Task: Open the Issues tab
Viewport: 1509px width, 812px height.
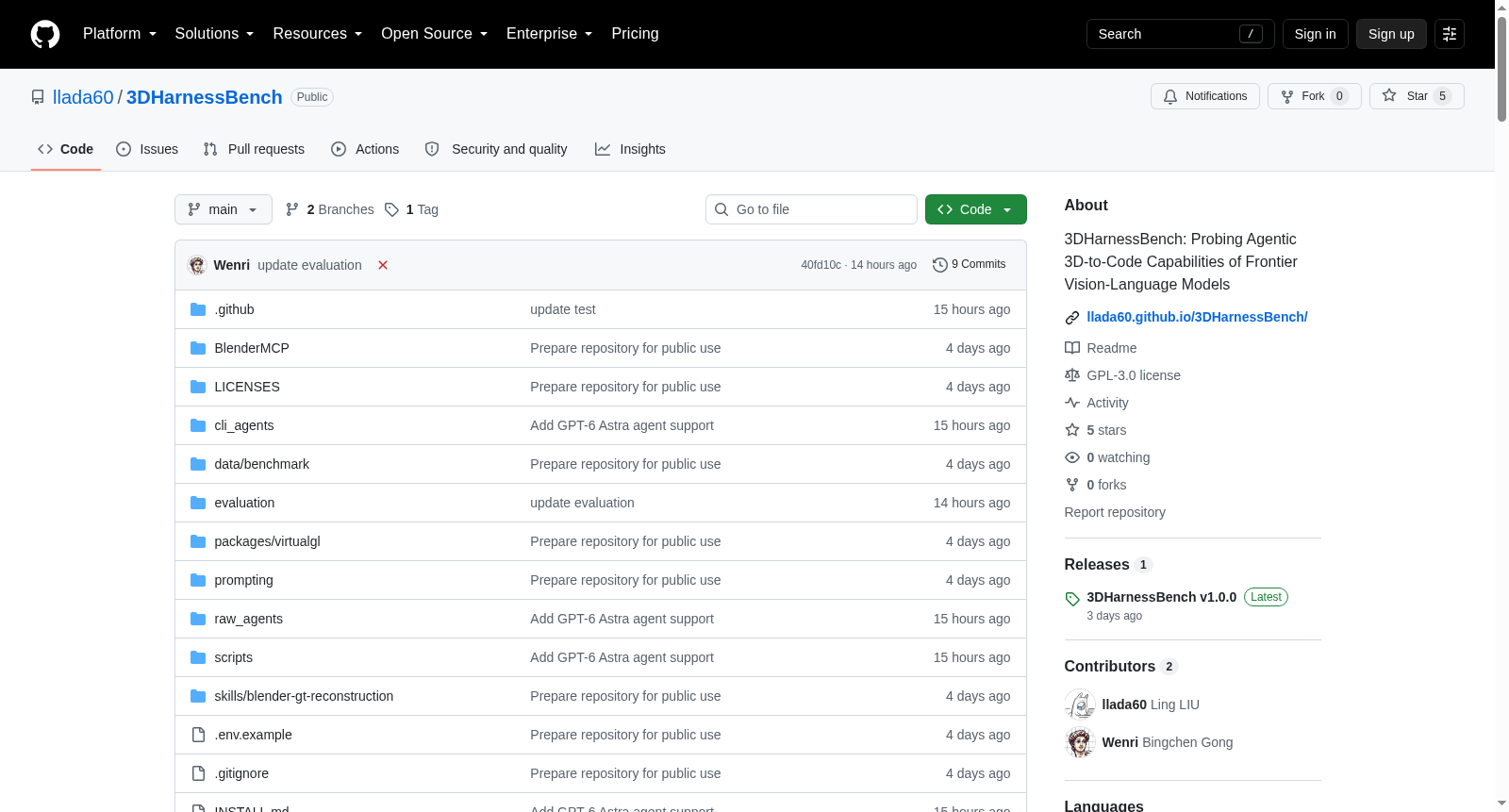Action: 147,149
